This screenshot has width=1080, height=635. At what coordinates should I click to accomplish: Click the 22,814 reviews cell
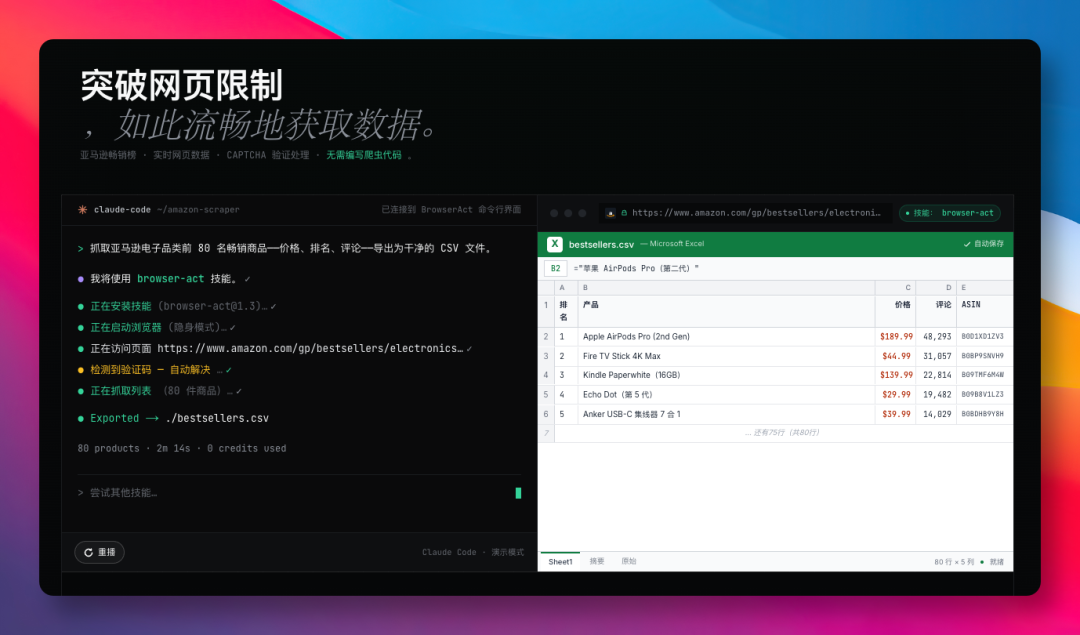click(x=937, y=375)
